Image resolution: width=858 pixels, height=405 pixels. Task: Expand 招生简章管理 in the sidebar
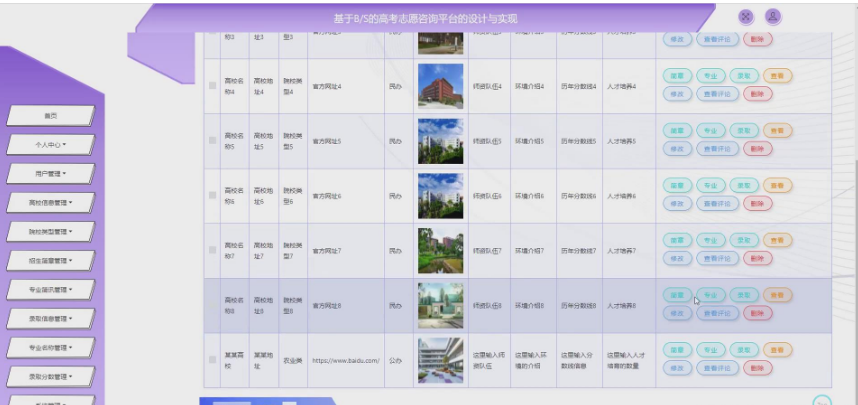click(x=50, y=261)
